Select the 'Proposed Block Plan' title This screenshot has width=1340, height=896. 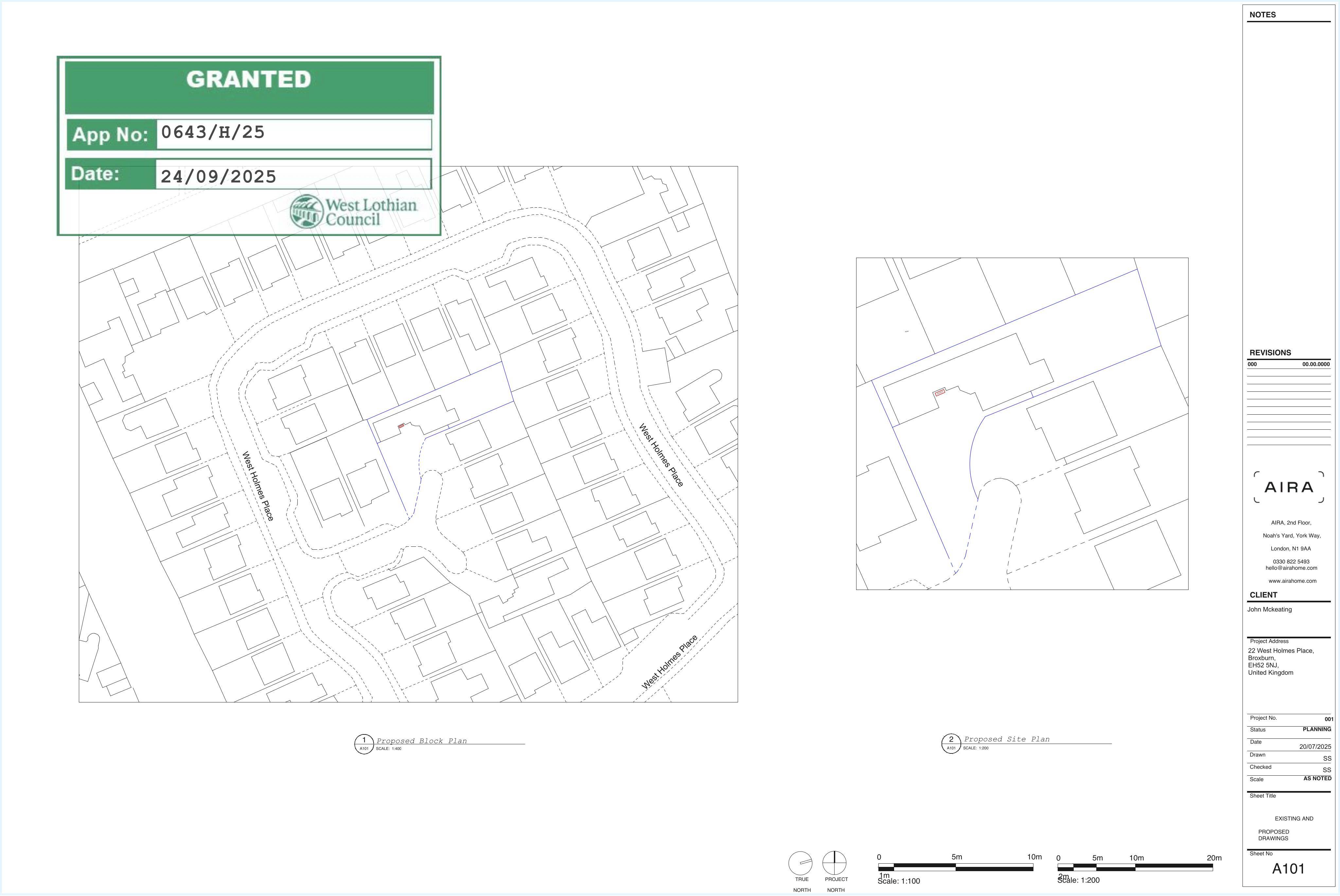point(421,741)
